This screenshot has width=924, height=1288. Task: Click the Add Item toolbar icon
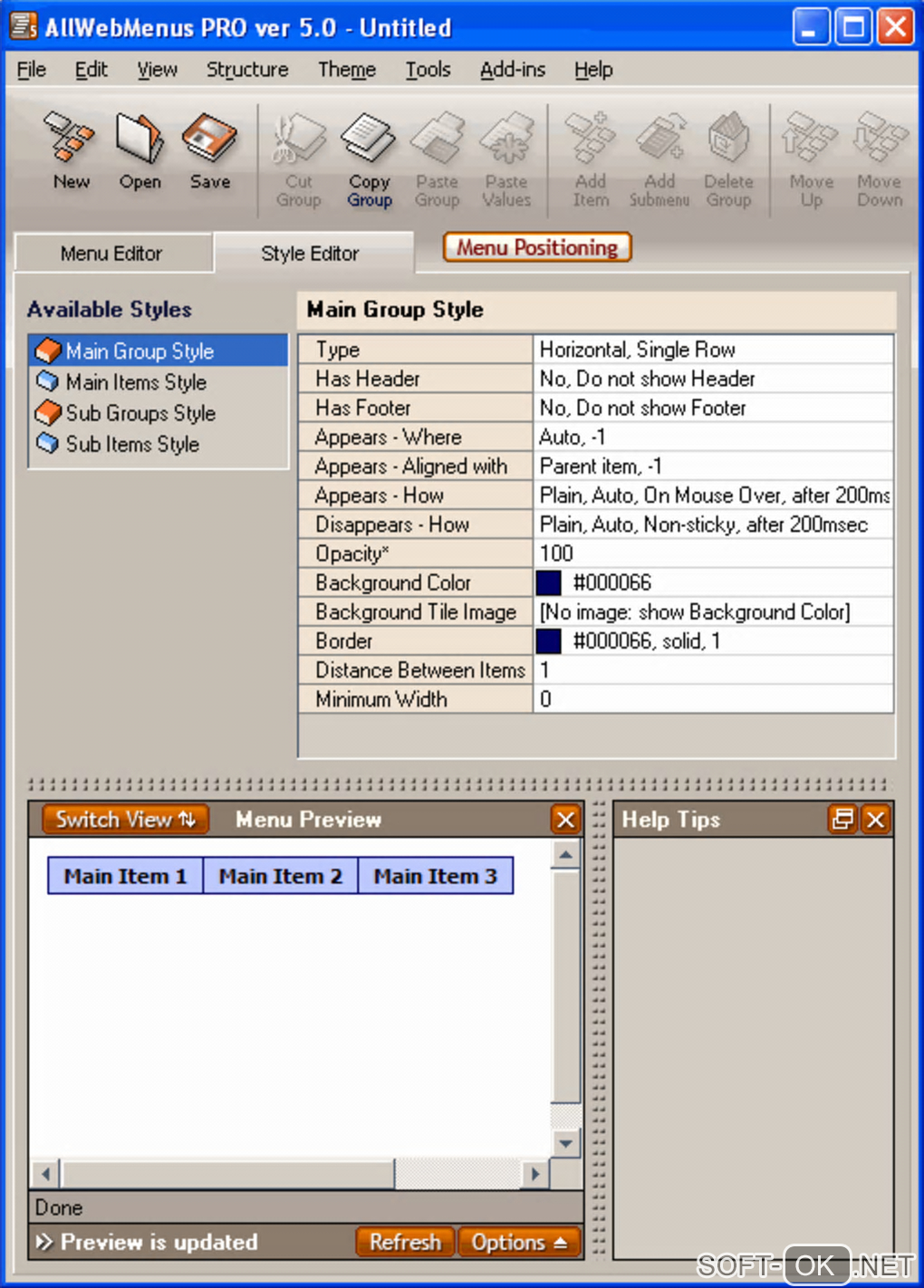tap(591, 161)
